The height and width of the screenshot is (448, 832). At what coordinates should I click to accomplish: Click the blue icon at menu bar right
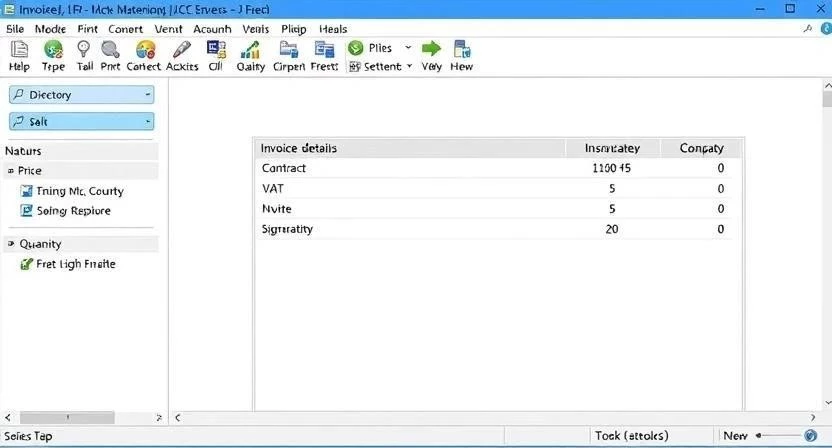[x=827, y=29]
